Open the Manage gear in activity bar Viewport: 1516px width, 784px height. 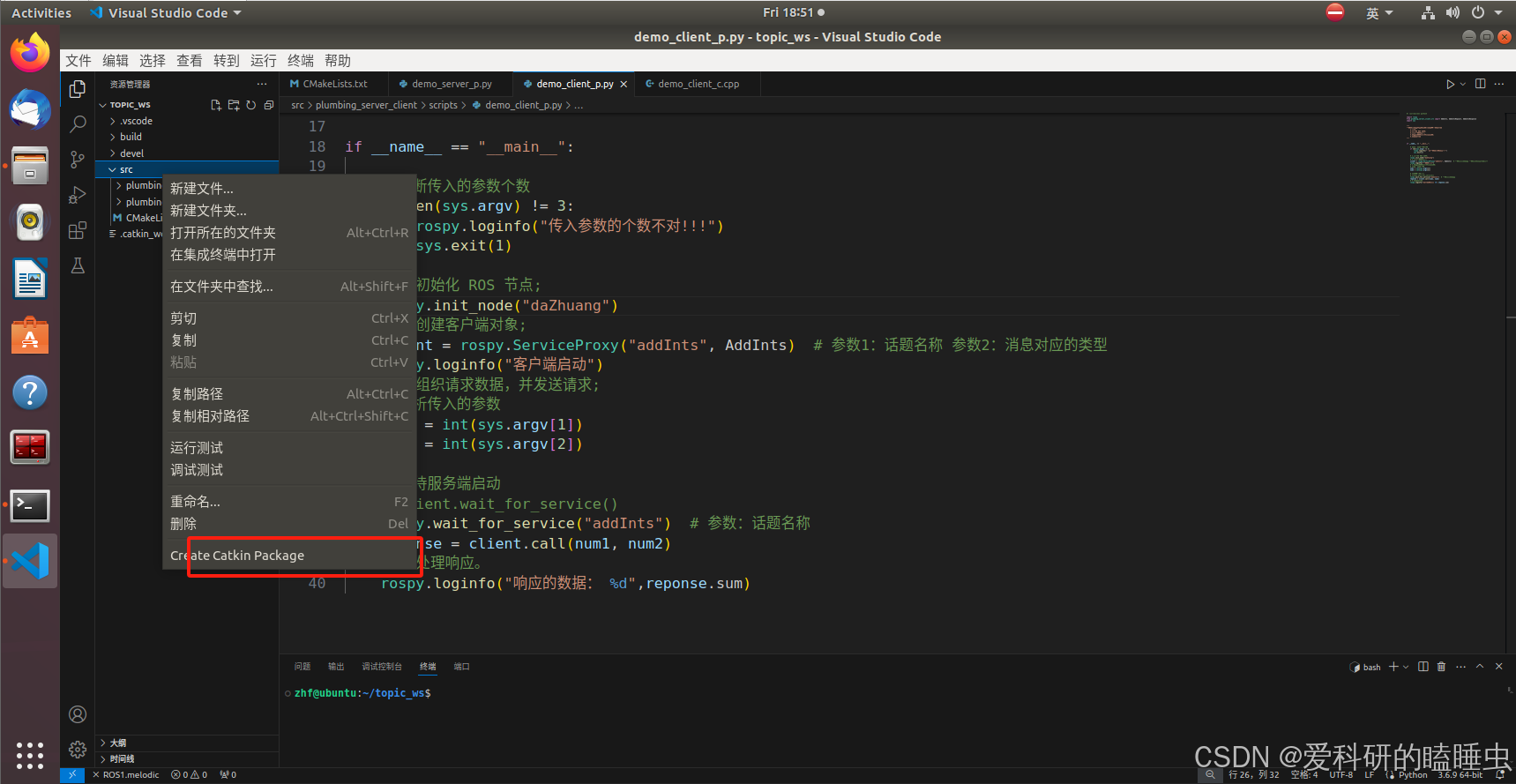(78, 750)
